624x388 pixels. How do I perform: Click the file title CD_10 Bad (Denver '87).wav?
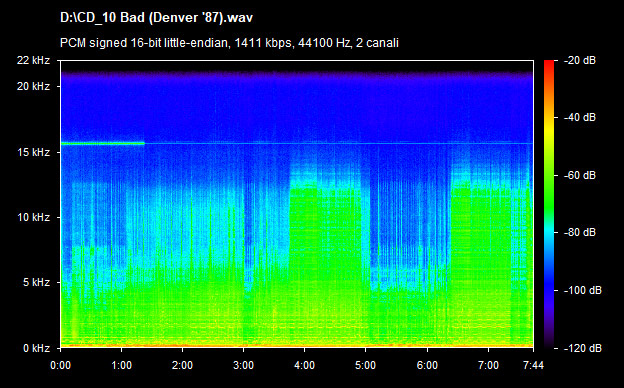pyautogui.click(x=156, y=18)
